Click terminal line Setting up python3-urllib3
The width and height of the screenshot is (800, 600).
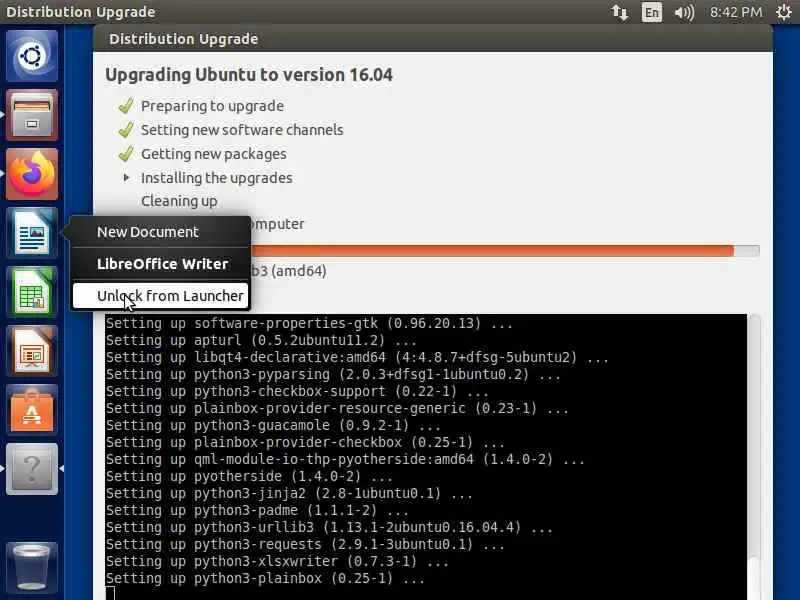[x=329, y=527]
